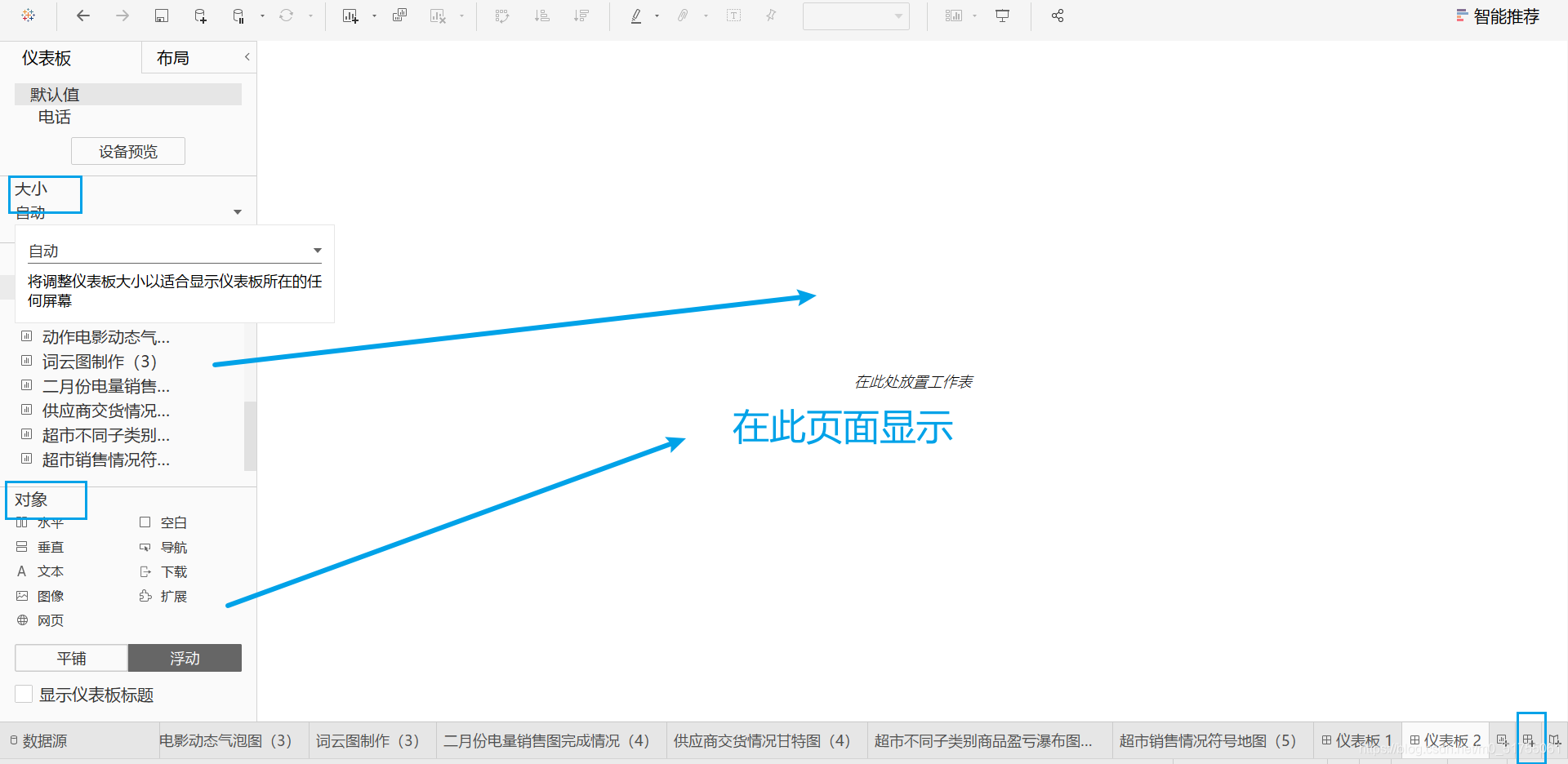Select the 下载 object
Image resolution: width=1568 pixels, height=764 pixels.
163,571
